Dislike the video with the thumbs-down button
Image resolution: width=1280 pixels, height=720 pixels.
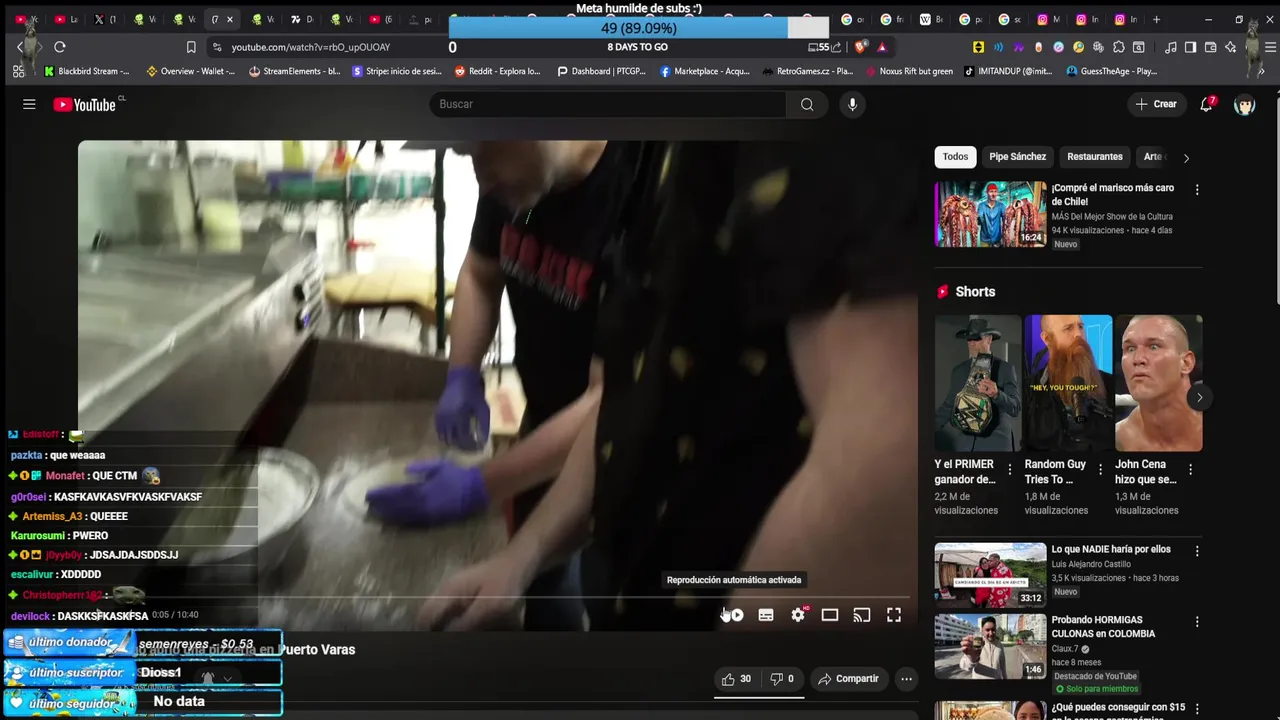[x=782, y=679]
